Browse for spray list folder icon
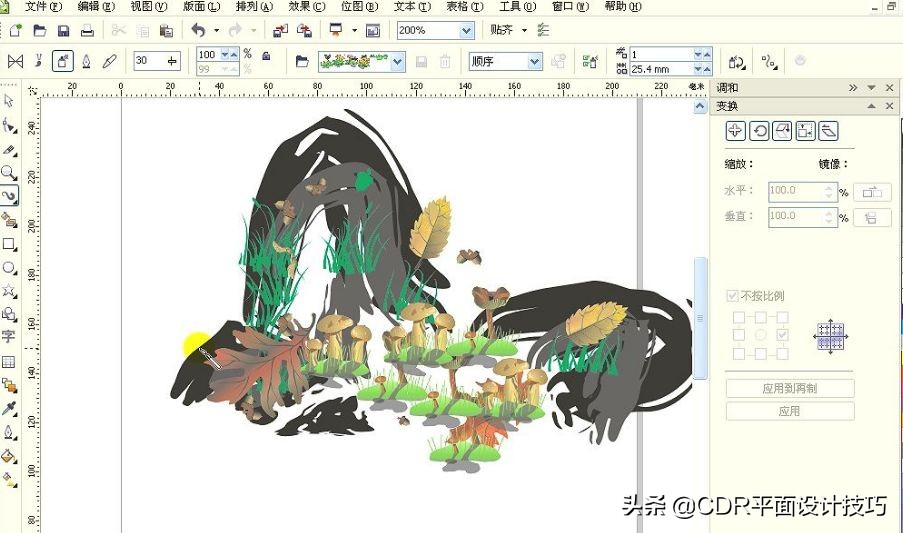This screenshot has height=533, width=903. click(302, 61)
